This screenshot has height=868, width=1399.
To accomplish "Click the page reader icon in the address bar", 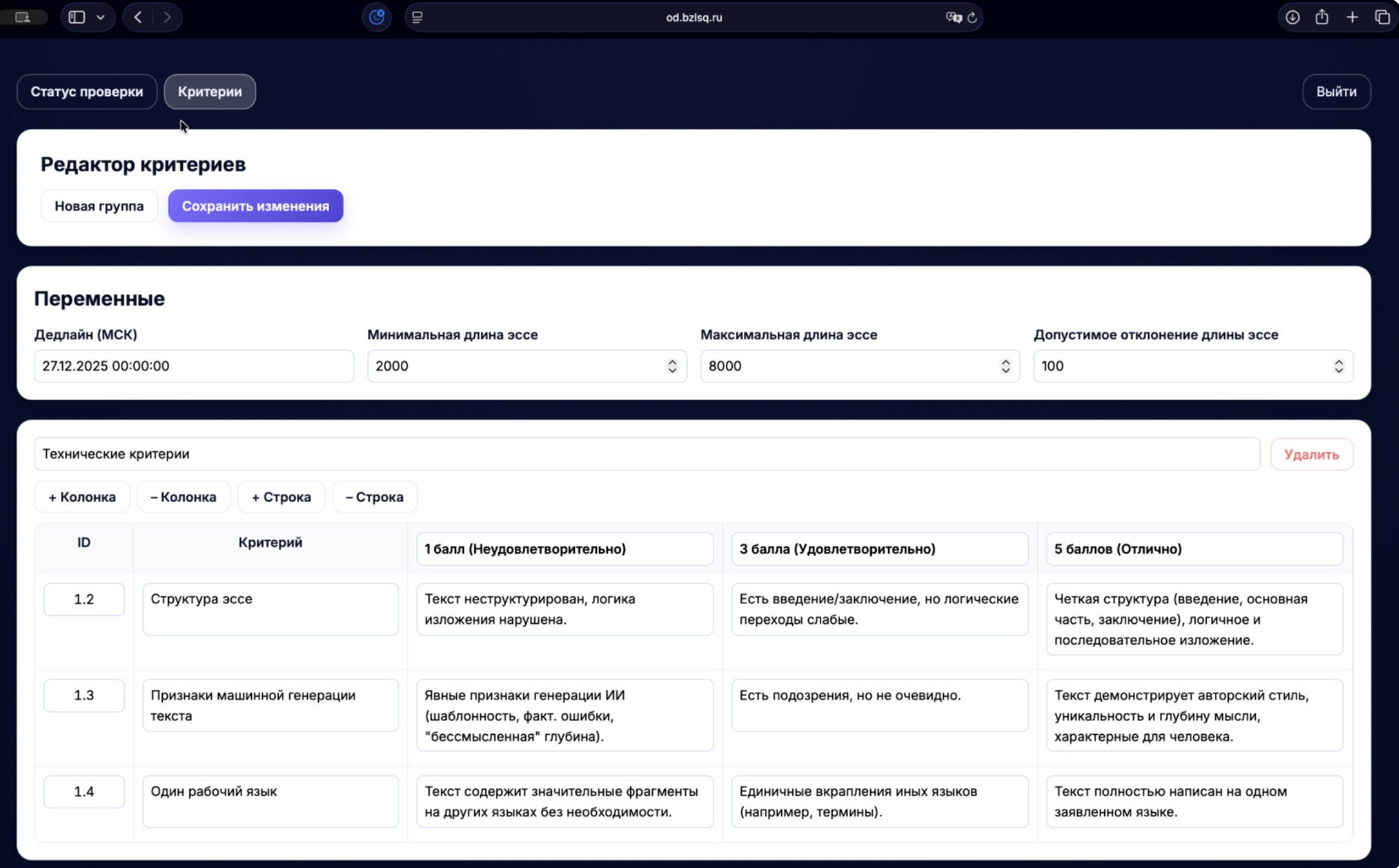I will click(x=418, y=17).
